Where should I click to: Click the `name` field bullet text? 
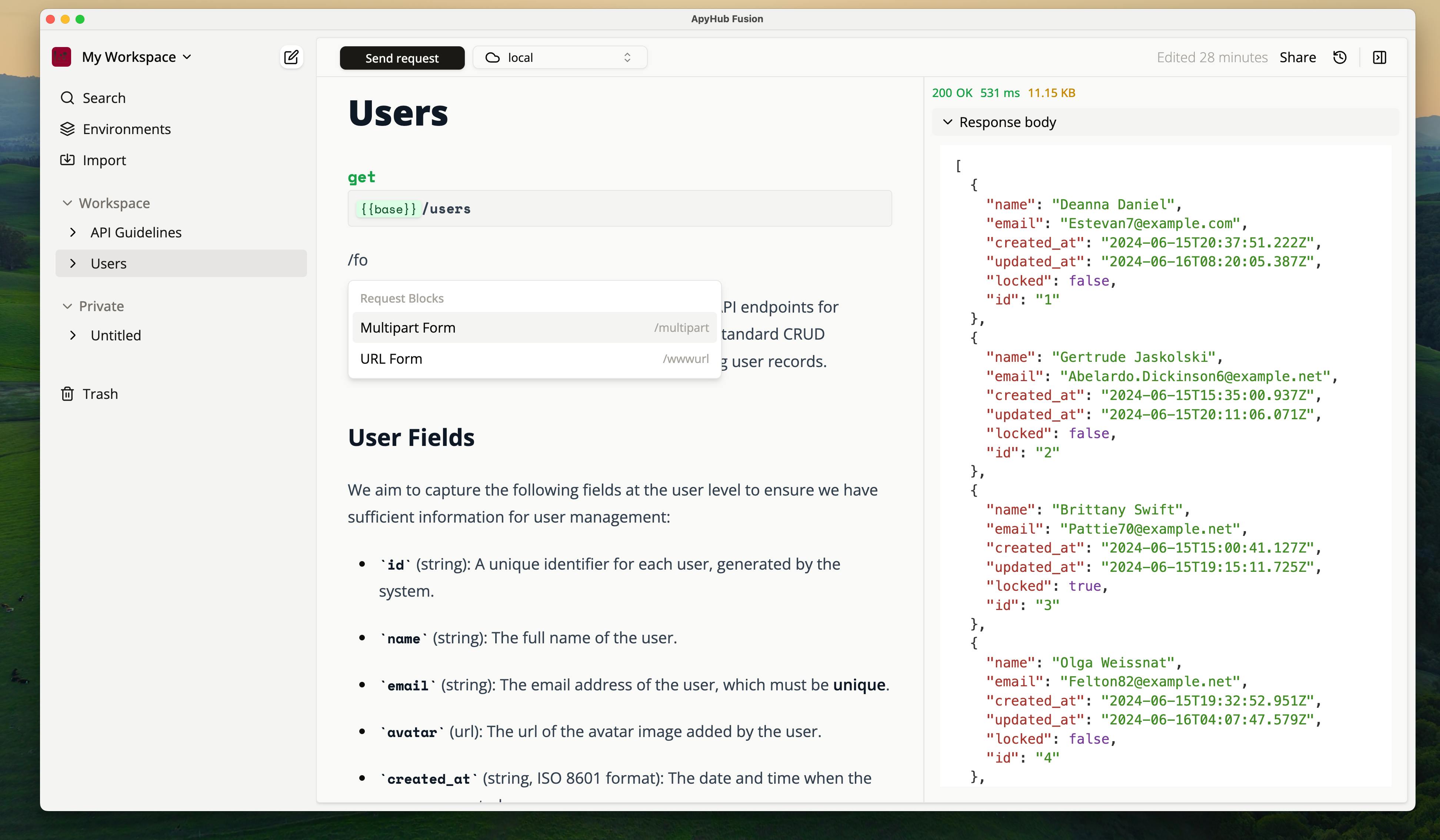528,638
